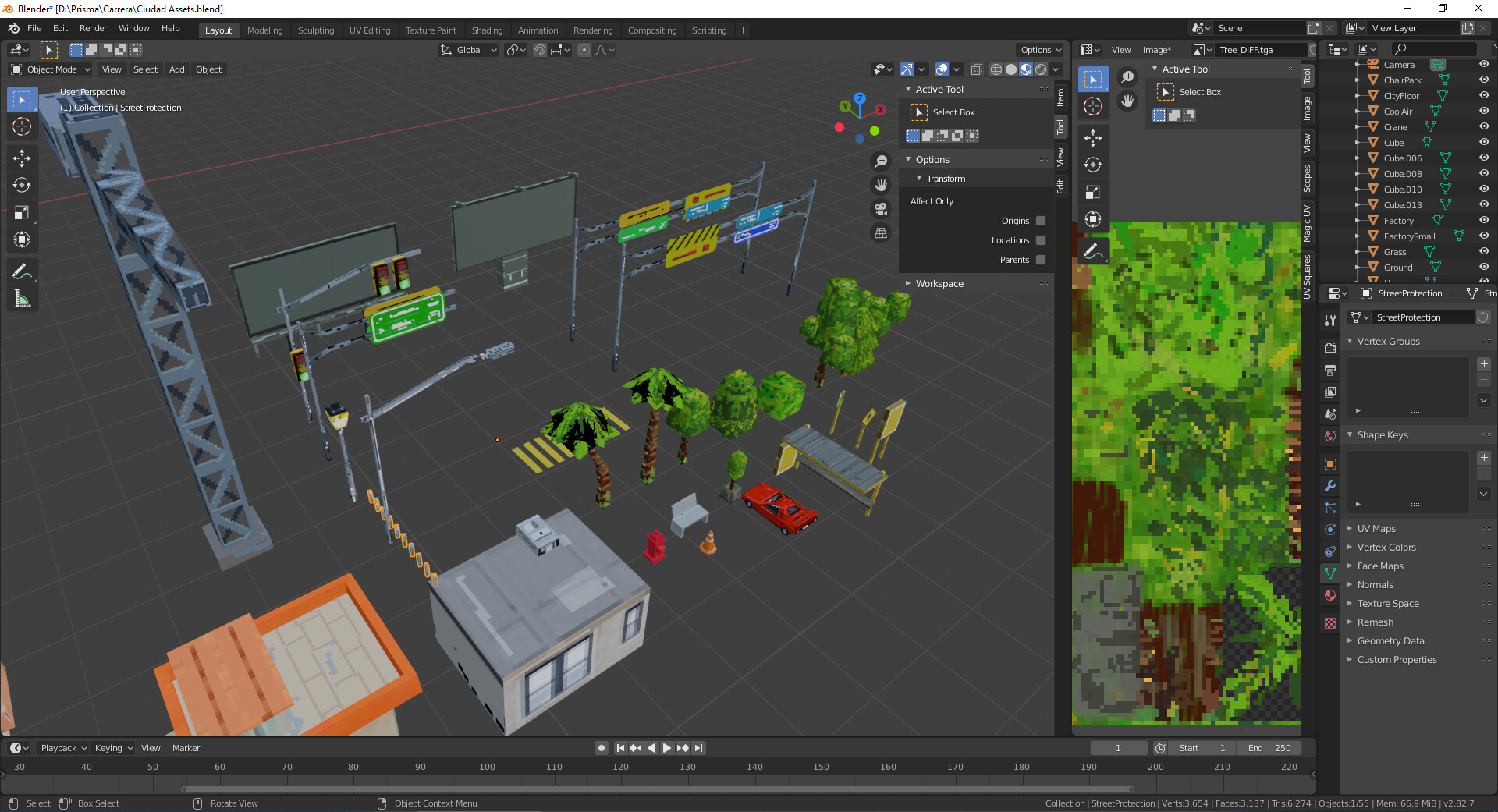Click the Annotate tool in 3D viewport
Viewport: 1498px width, 812px height.
[22, 272]
